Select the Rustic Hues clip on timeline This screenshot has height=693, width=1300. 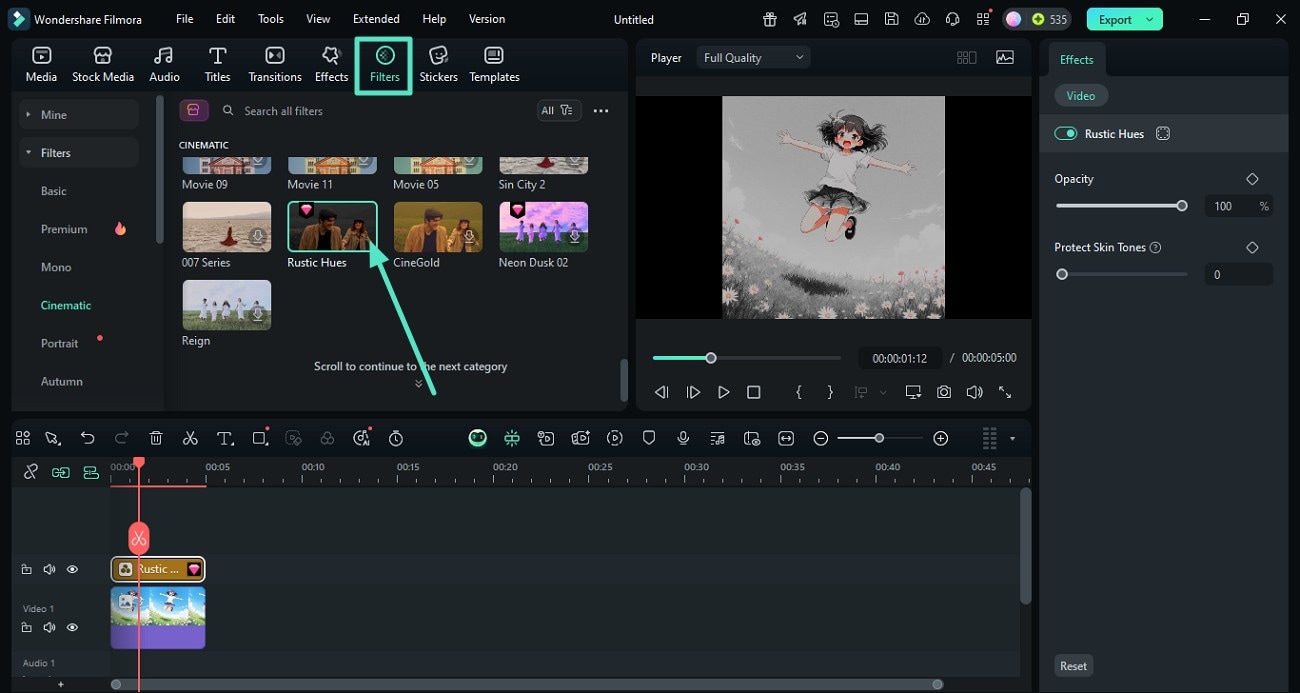[158, 569]
